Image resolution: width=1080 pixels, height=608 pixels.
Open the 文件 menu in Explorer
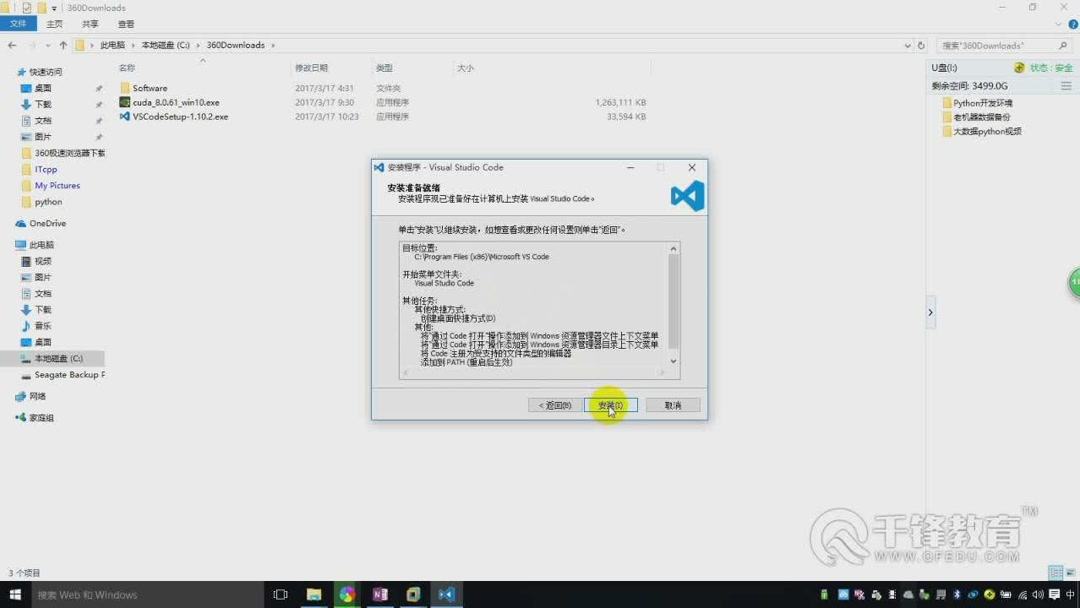(x=18, y=23)
